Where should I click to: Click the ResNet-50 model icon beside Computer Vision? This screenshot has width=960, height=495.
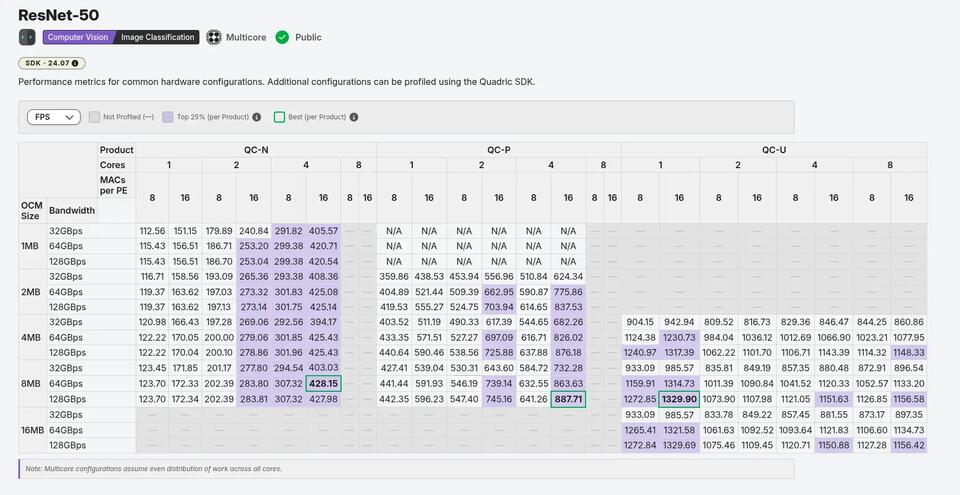point(27,37)
